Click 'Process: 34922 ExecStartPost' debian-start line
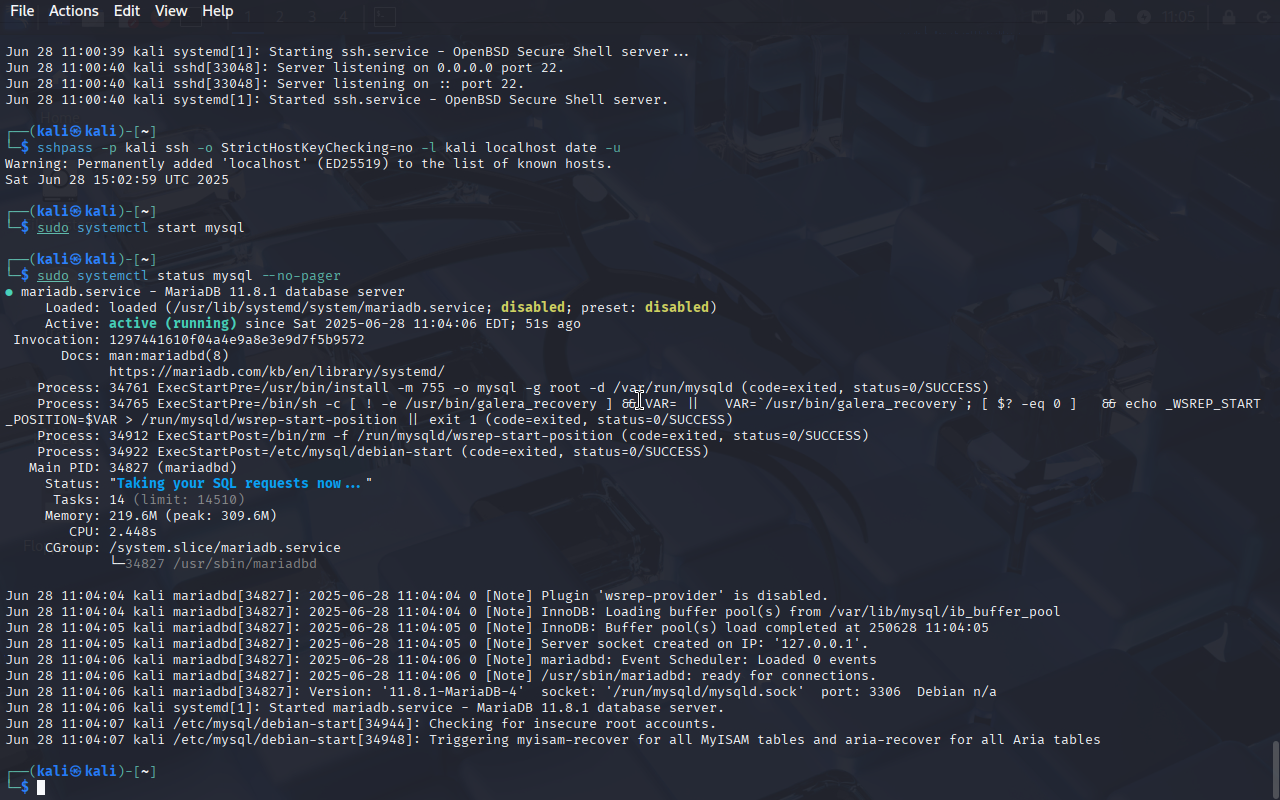The width and height of the screenshot is (1280, 800). tap(373, 452)
